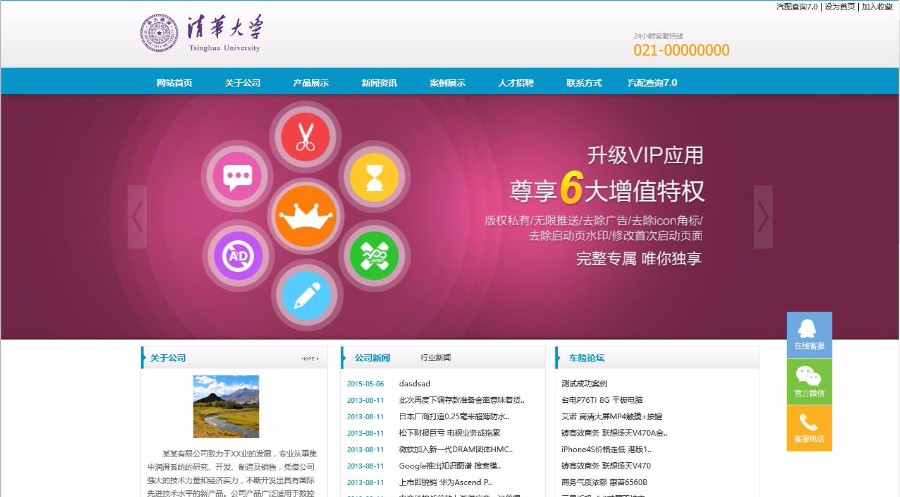900x497 pixels.
Task: Open 产品展示 in navigation bar
Action: click(x=311, y=83)
